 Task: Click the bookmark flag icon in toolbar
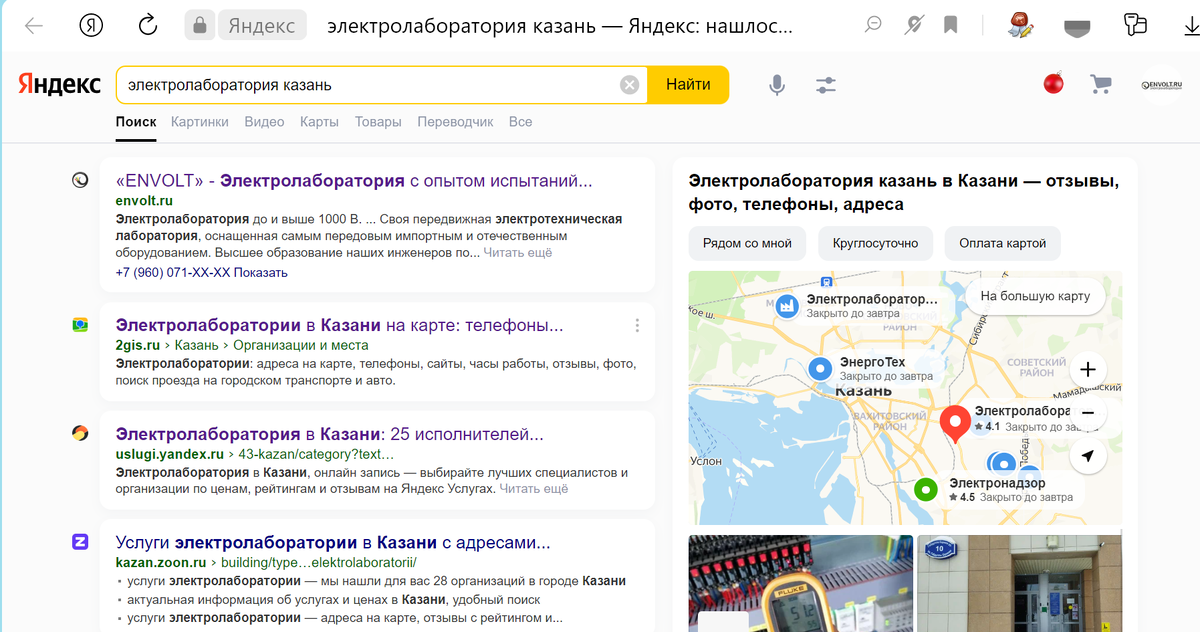point(949,26)
